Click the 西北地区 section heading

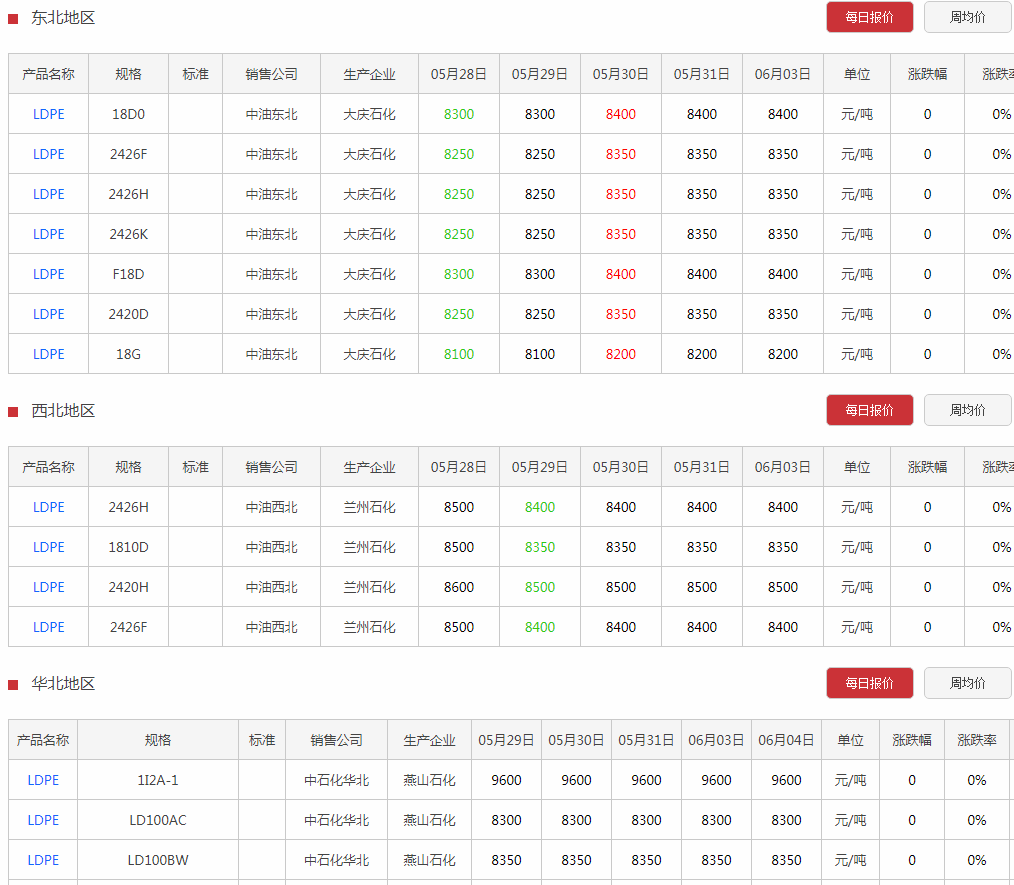[63, 411]
